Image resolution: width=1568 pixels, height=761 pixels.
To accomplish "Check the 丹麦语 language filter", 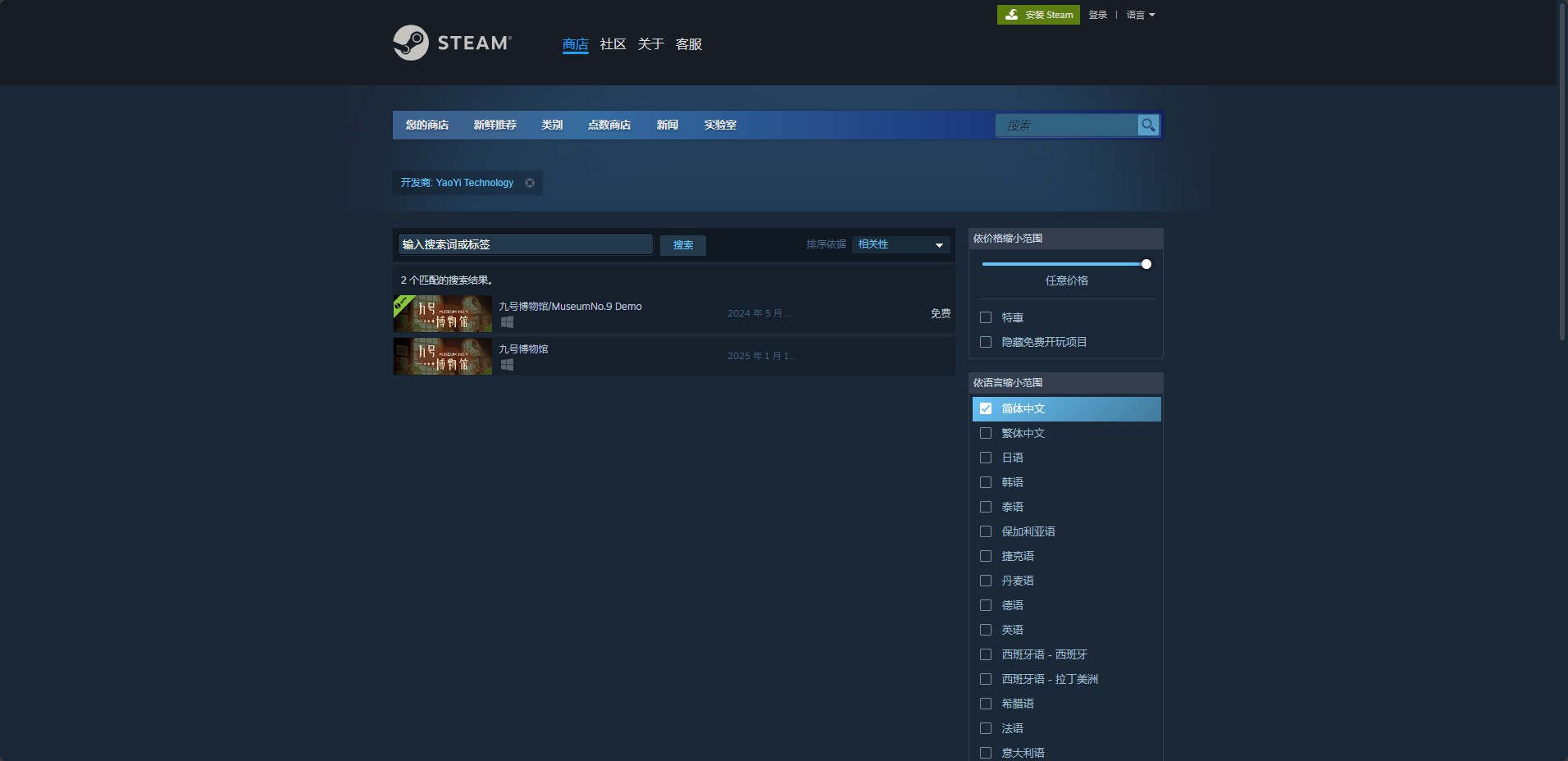I will [986, 581].
